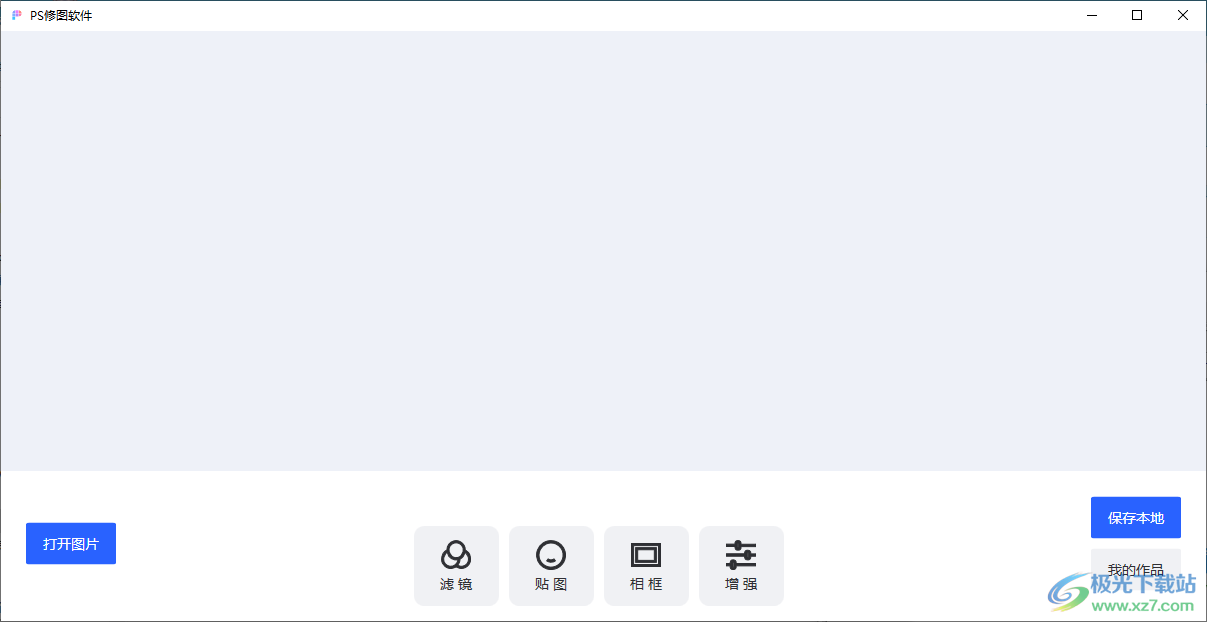Click the 贴图 text label
This screenshot has height=622, width=1207.
pyautogui.click(x=551, y=584)
